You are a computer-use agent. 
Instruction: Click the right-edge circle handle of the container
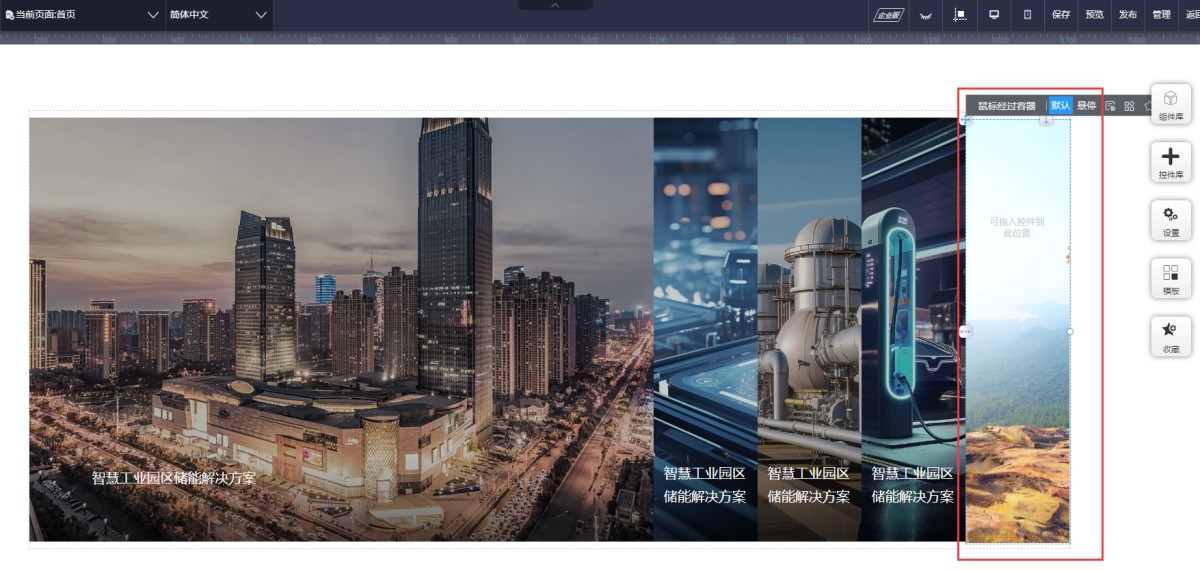pyautogui.click(x=1070, y=331)
